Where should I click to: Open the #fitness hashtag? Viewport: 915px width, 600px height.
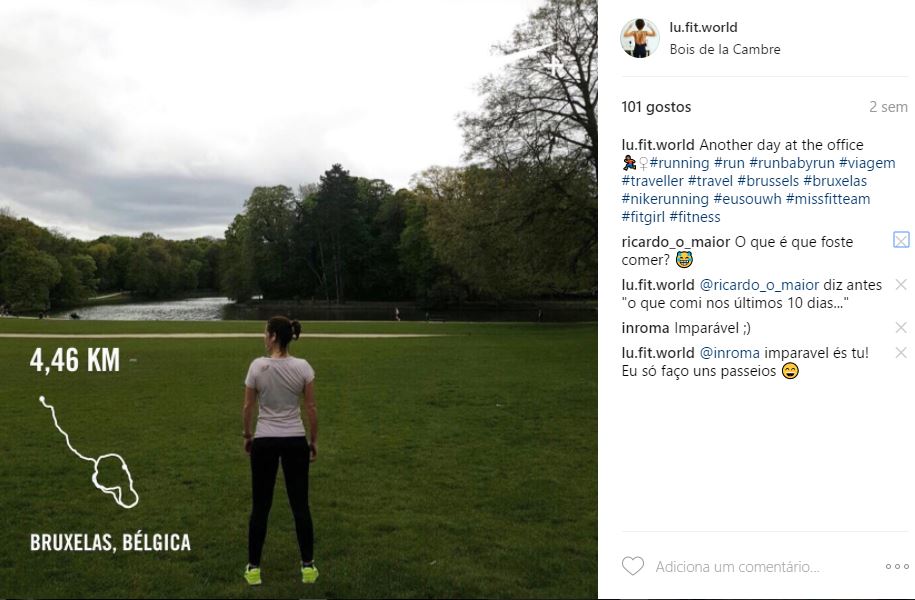[695, 217]
